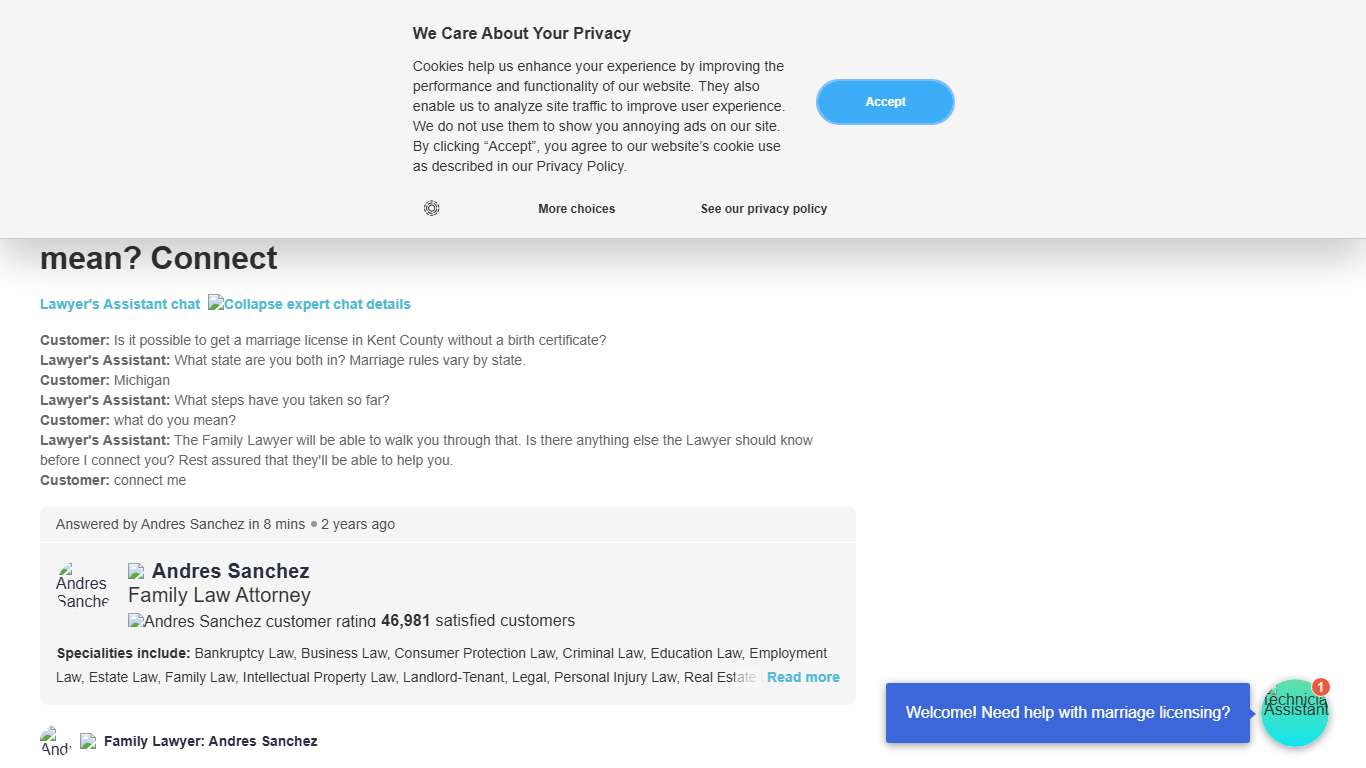The image size is (1366, 768).
Task: Open the Technician's Assistant chat bubble
Action: pos(1294,714)
